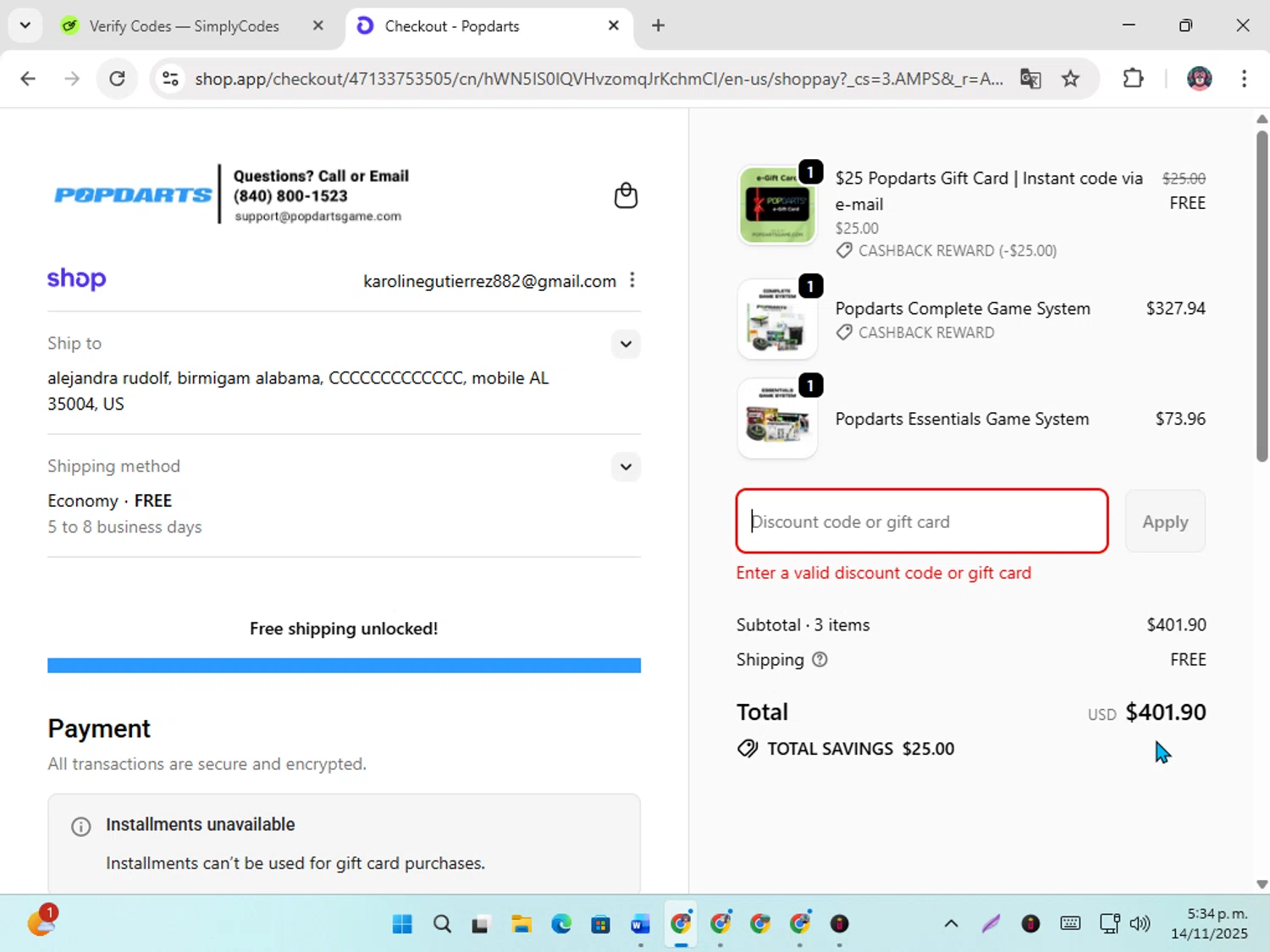Open File Explorer from taskbar
Screen dimensions: 1270x952
pyautogui.click(x=522, y=924)
